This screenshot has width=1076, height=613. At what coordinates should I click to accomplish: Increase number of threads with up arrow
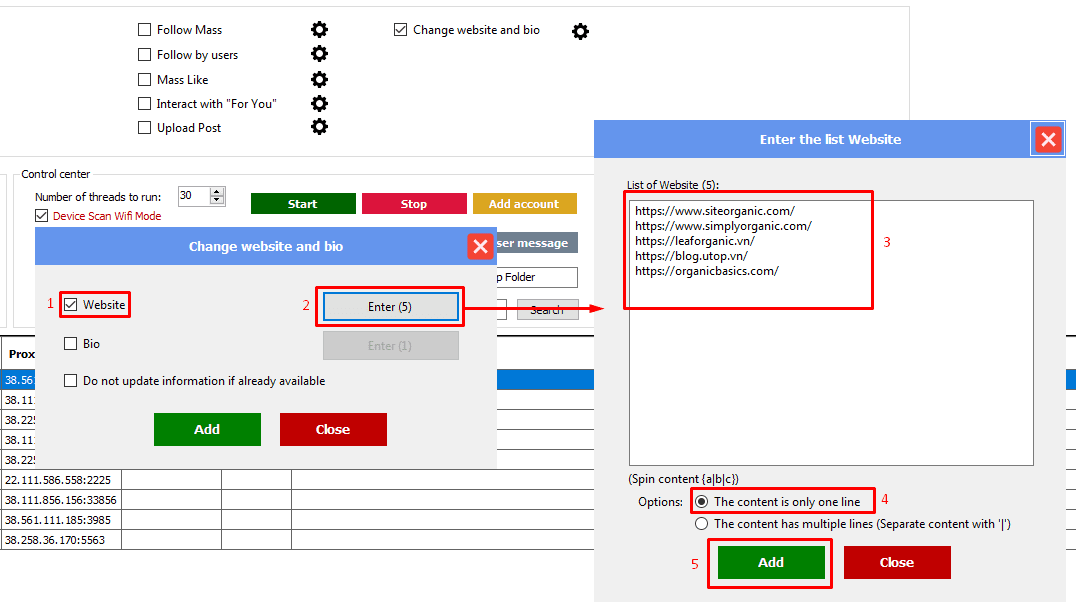point(218,192)
